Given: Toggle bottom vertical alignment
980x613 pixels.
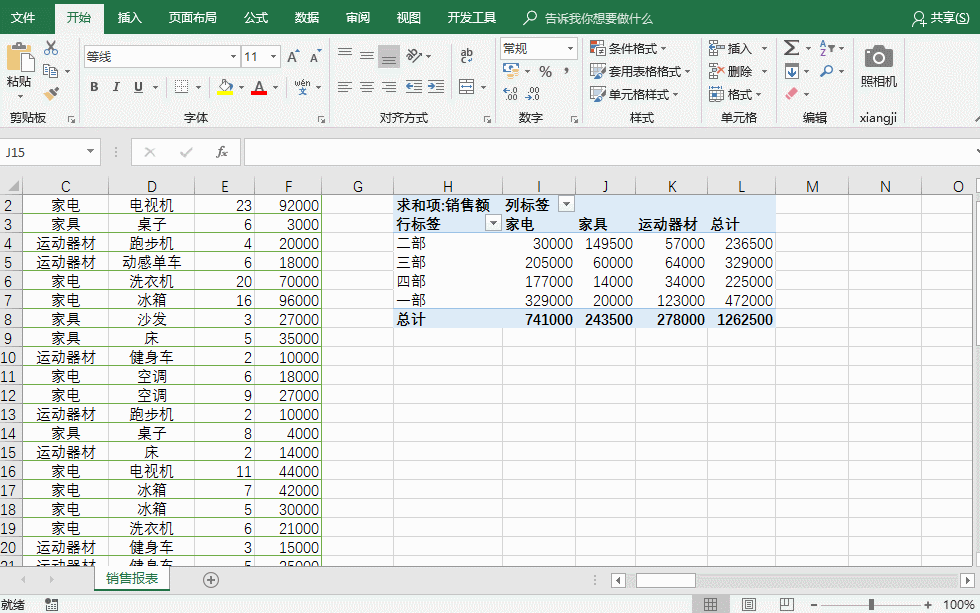Looking at the screenshot, I should (x=389, y=56).
